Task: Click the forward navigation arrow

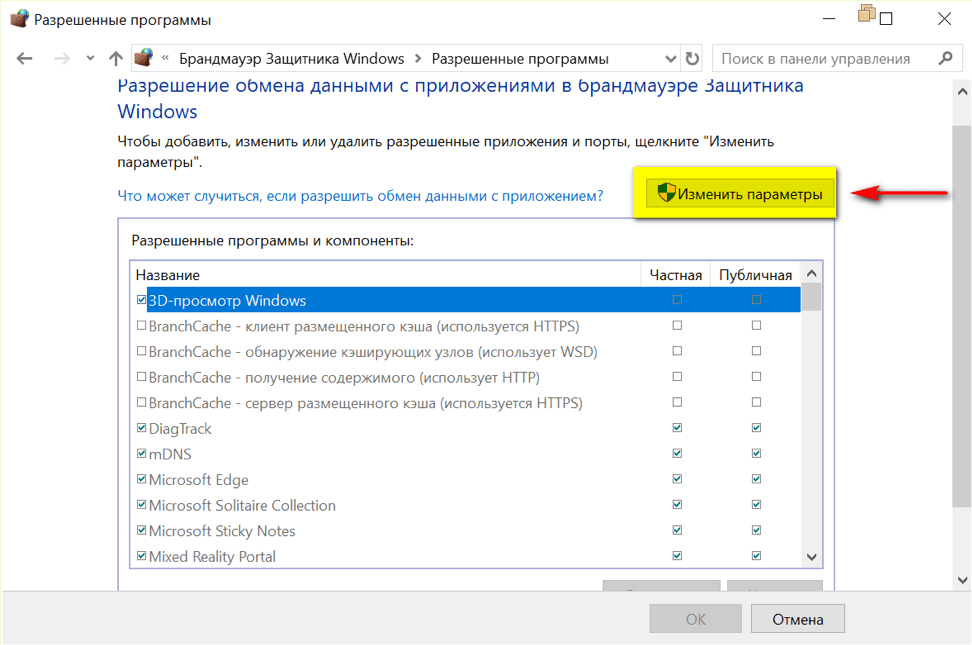Action: (62, 59)
